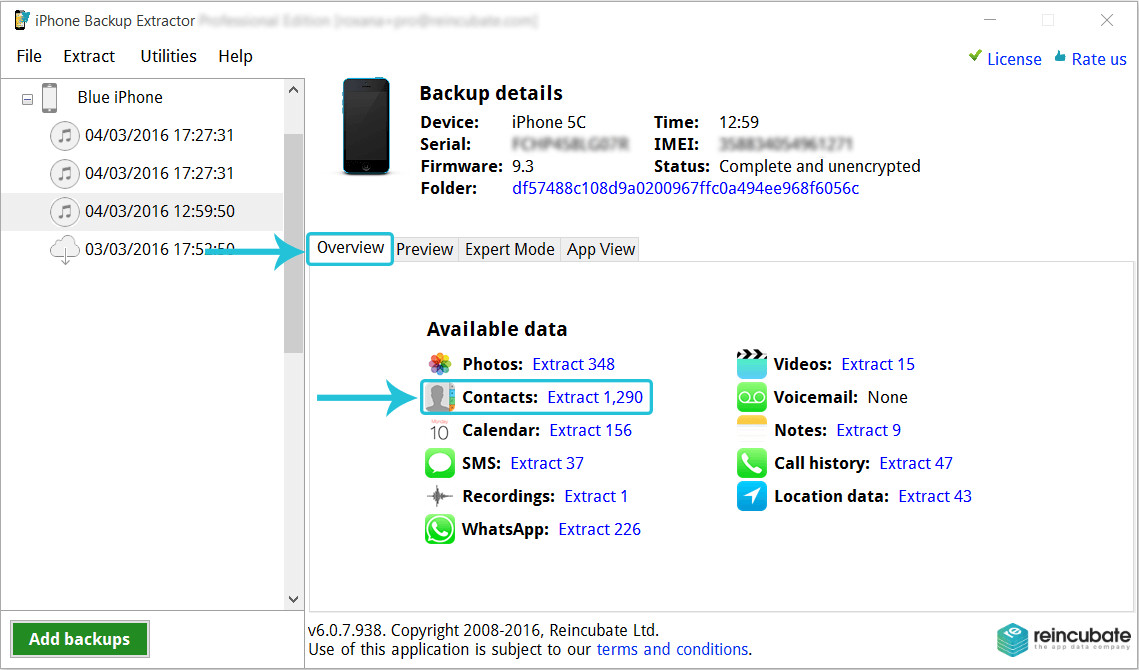Click Extract 15 videos link
This screenshot has height=670, width=1139.
click(x=877, y=364)
